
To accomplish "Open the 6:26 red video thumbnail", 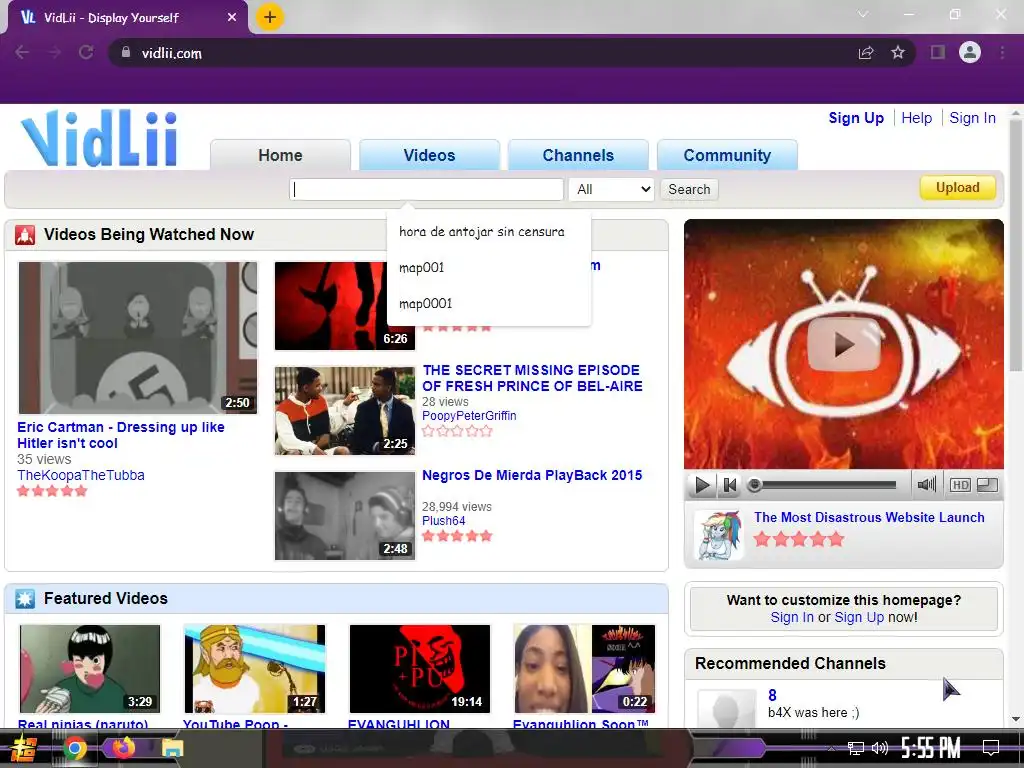I will coord(331,306).
